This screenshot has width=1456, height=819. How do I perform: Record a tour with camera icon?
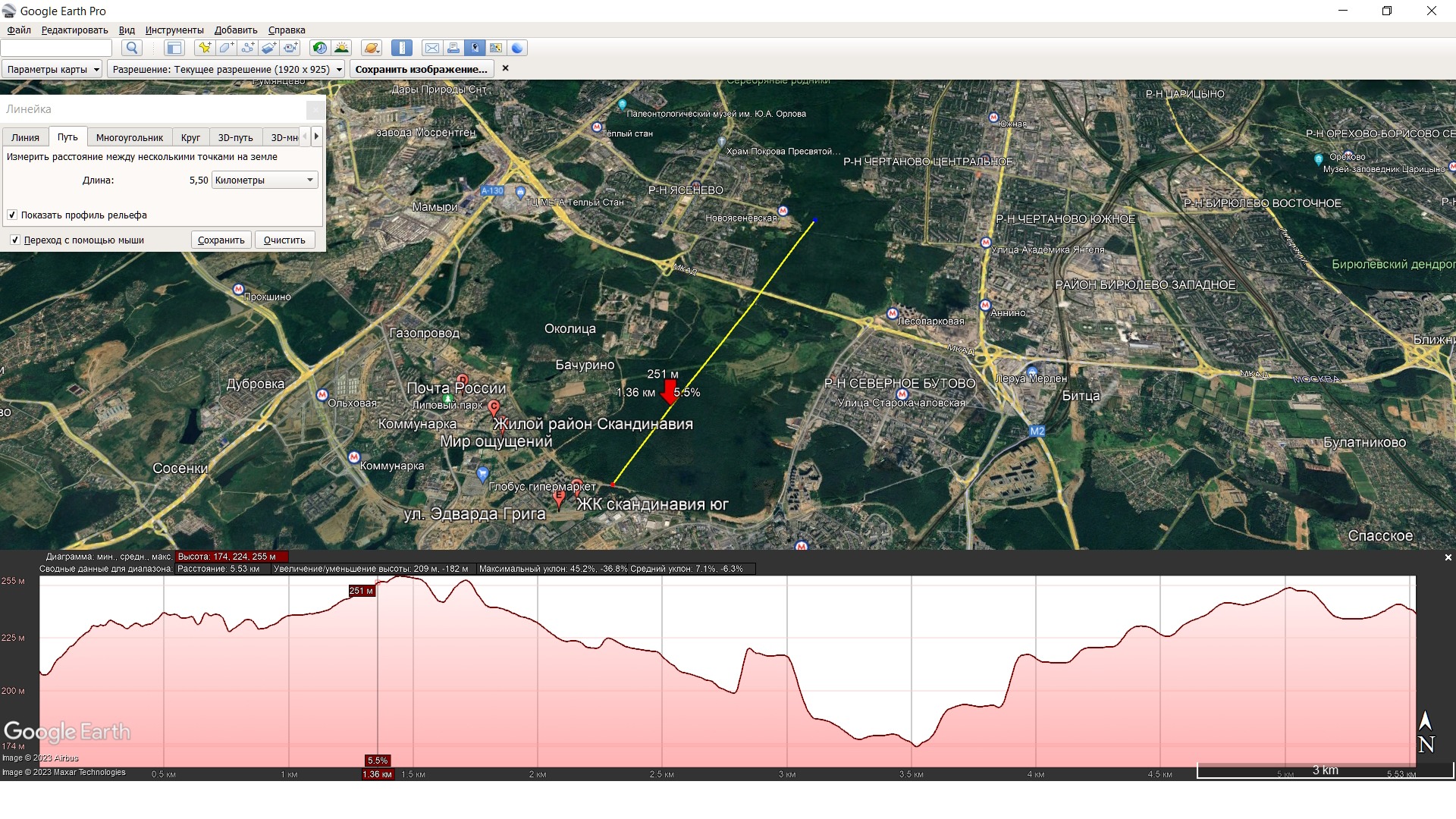pos(291,48)
